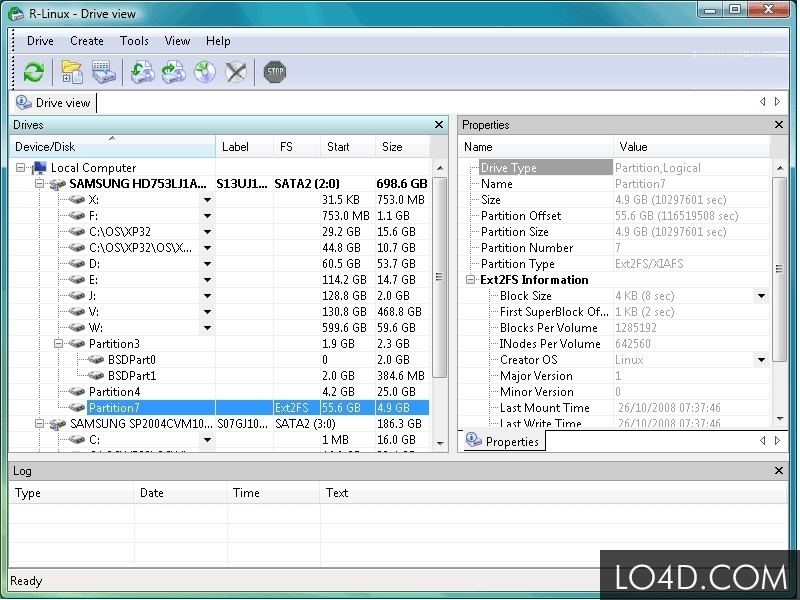This screenshot has width=800, height=600.
Task: Open the Tools menu
Action: (x=134, y=41)
